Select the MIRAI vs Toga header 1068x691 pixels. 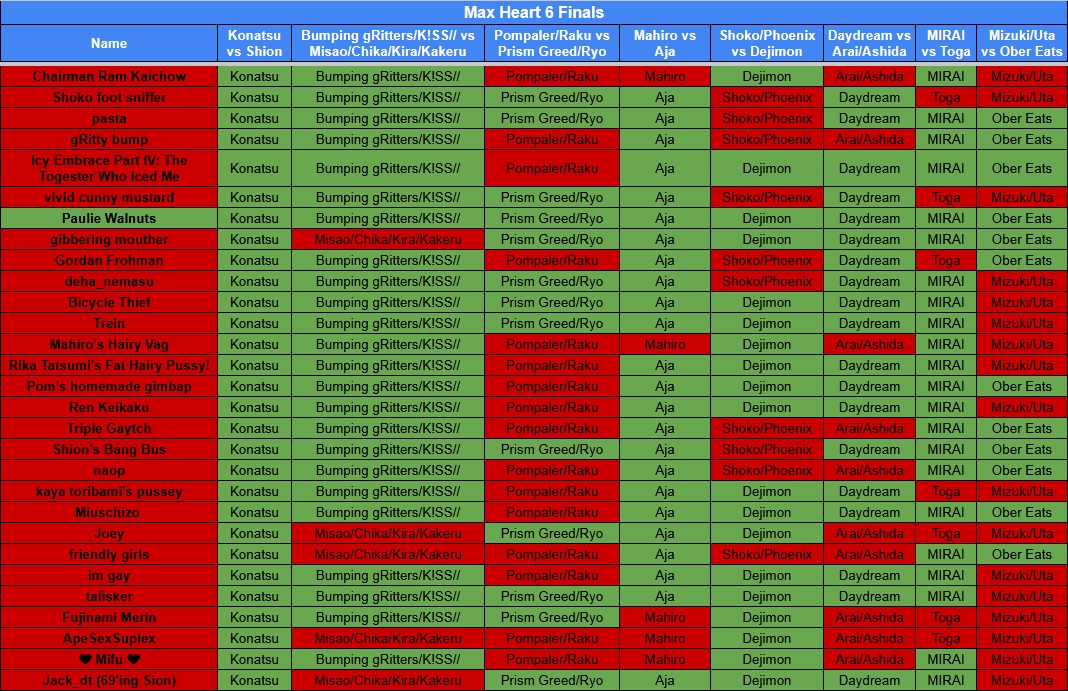coord(945,43)
